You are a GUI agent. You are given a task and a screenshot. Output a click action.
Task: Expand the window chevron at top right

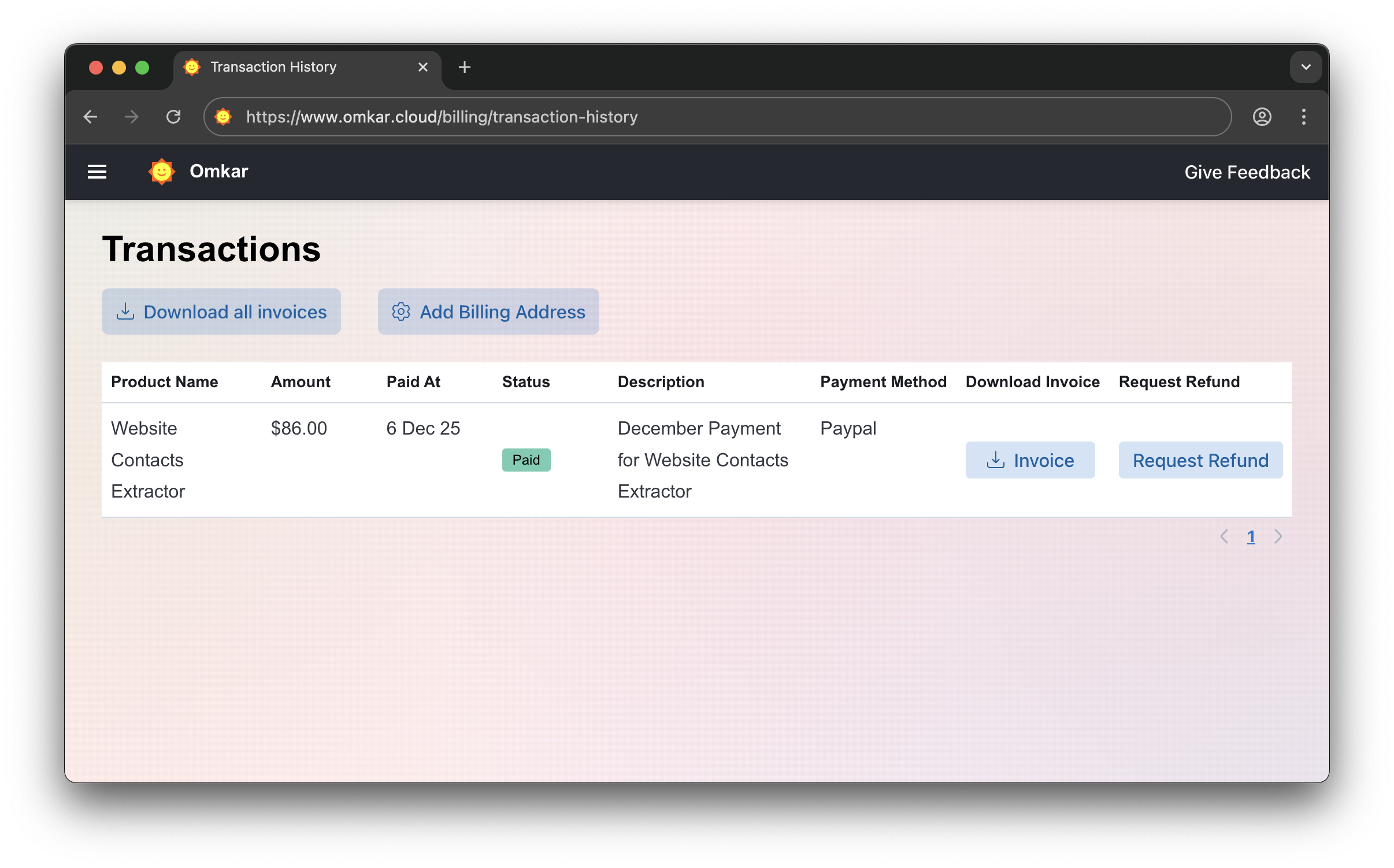[x=1305, y=67]
